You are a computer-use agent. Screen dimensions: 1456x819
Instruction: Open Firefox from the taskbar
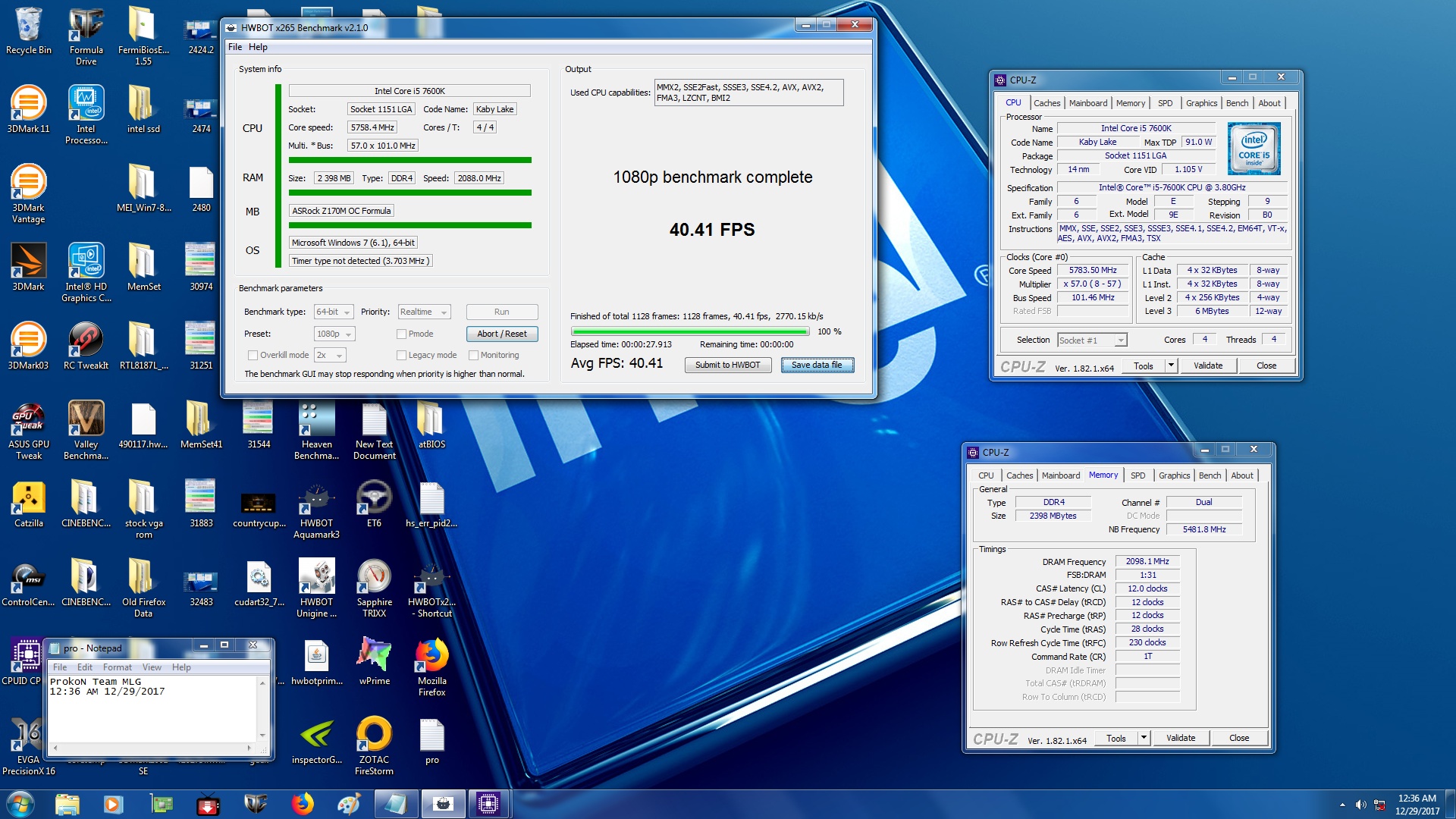[303, 804]
